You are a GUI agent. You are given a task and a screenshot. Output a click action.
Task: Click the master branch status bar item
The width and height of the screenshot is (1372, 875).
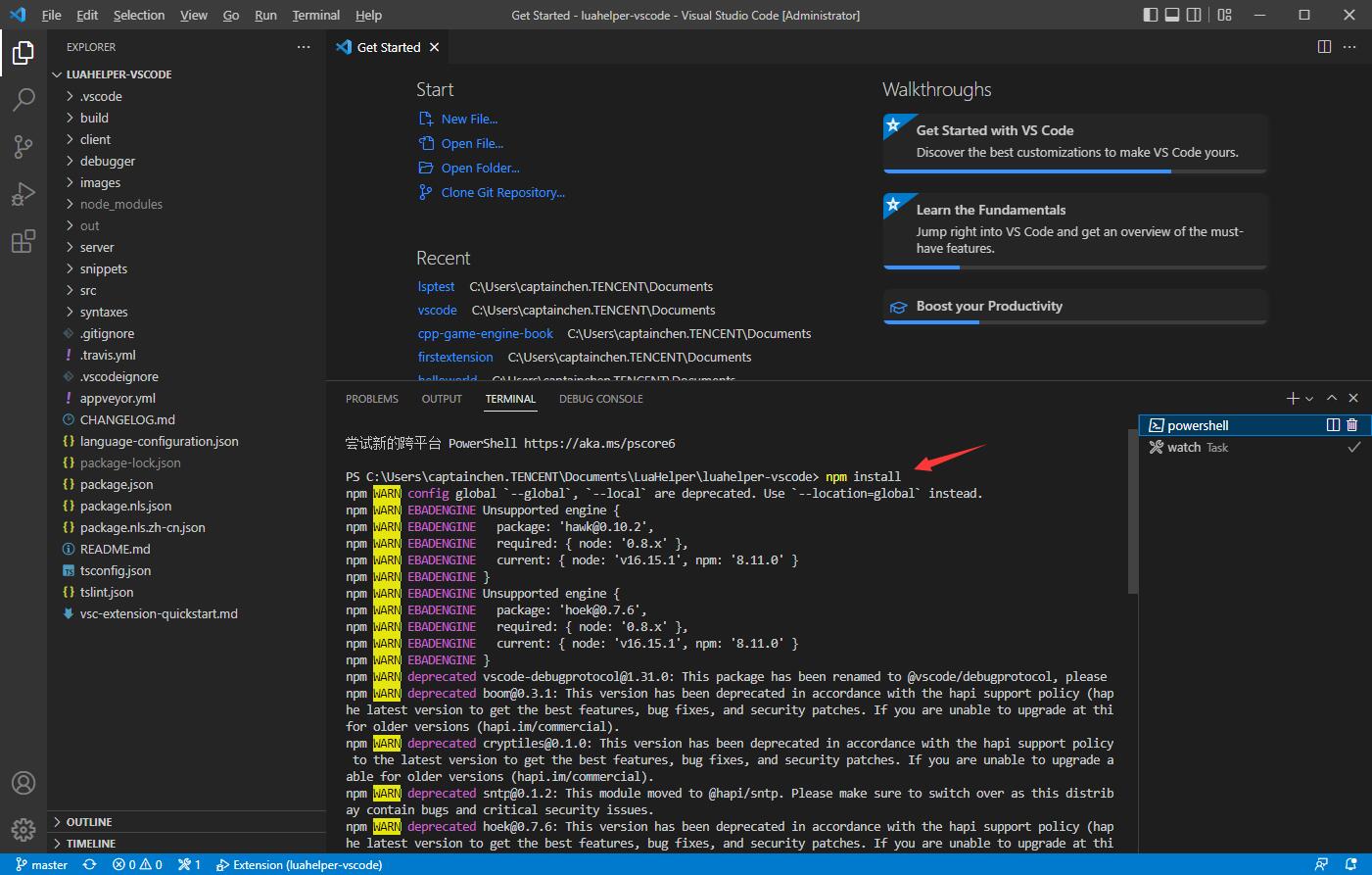[x=41, y=865]
